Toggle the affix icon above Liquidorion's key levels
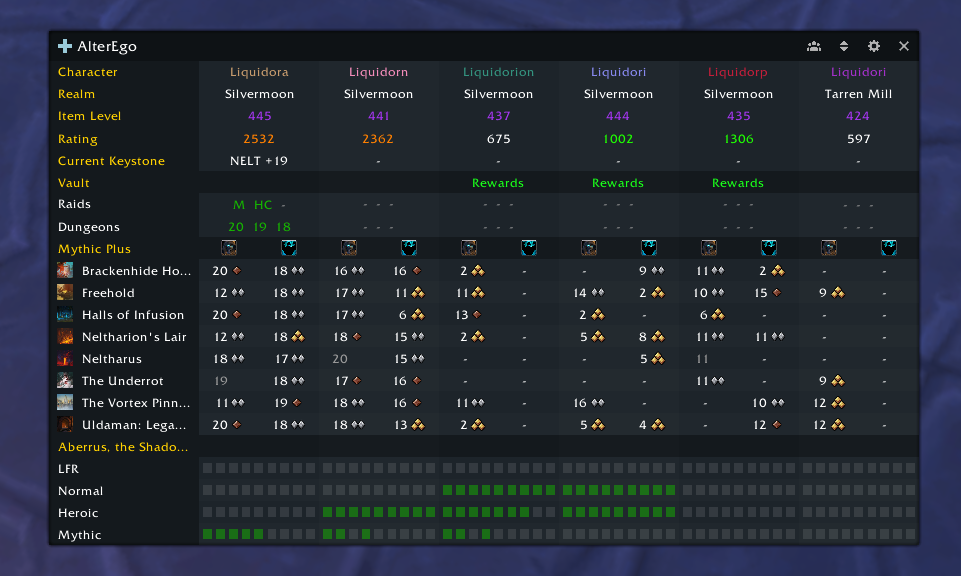The width and height of the screenshot is (961, 576). click(x=468, y=247)
